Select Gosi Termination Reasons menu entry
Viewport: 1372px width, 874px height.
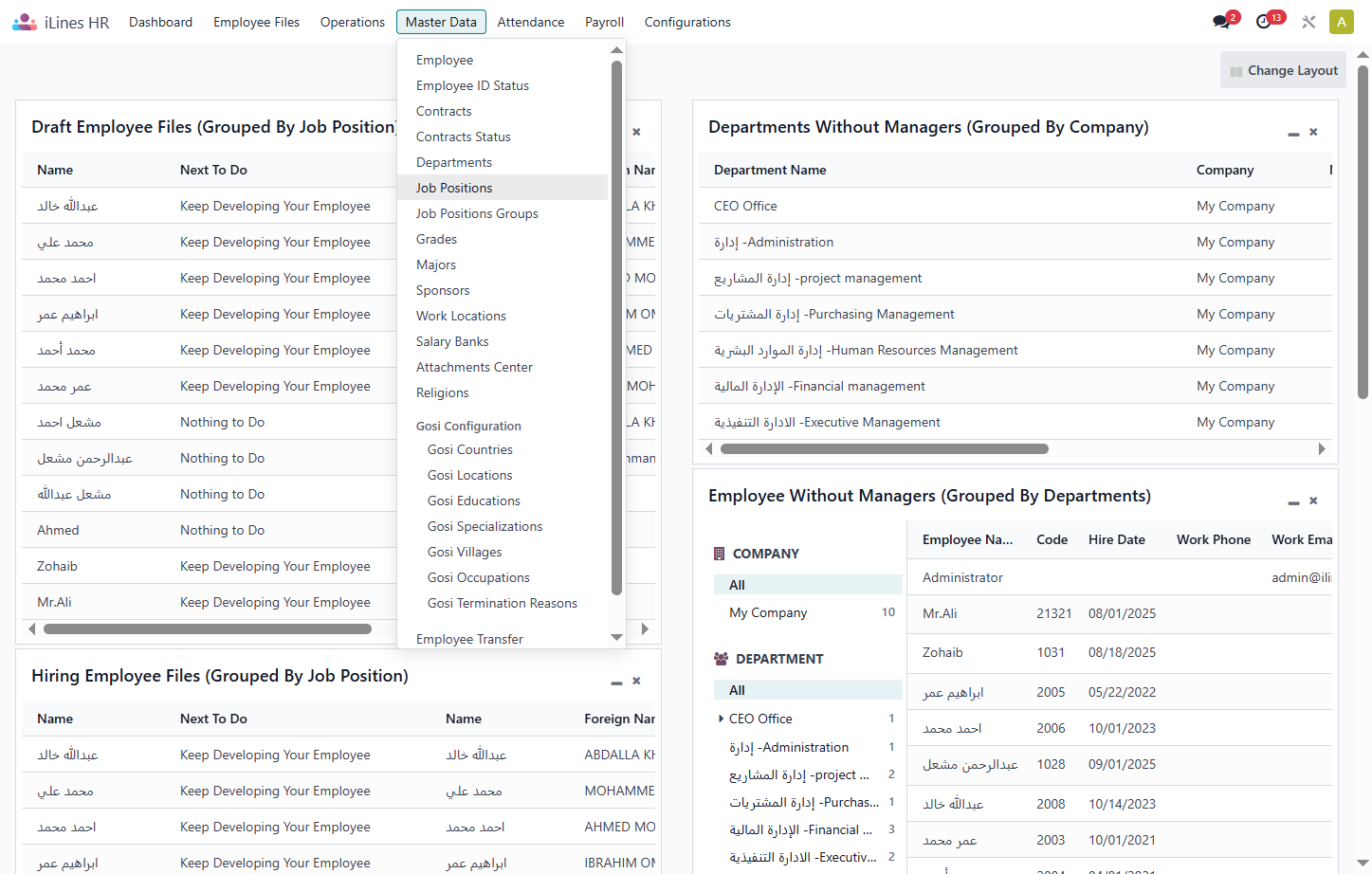[x=503, y=603]
